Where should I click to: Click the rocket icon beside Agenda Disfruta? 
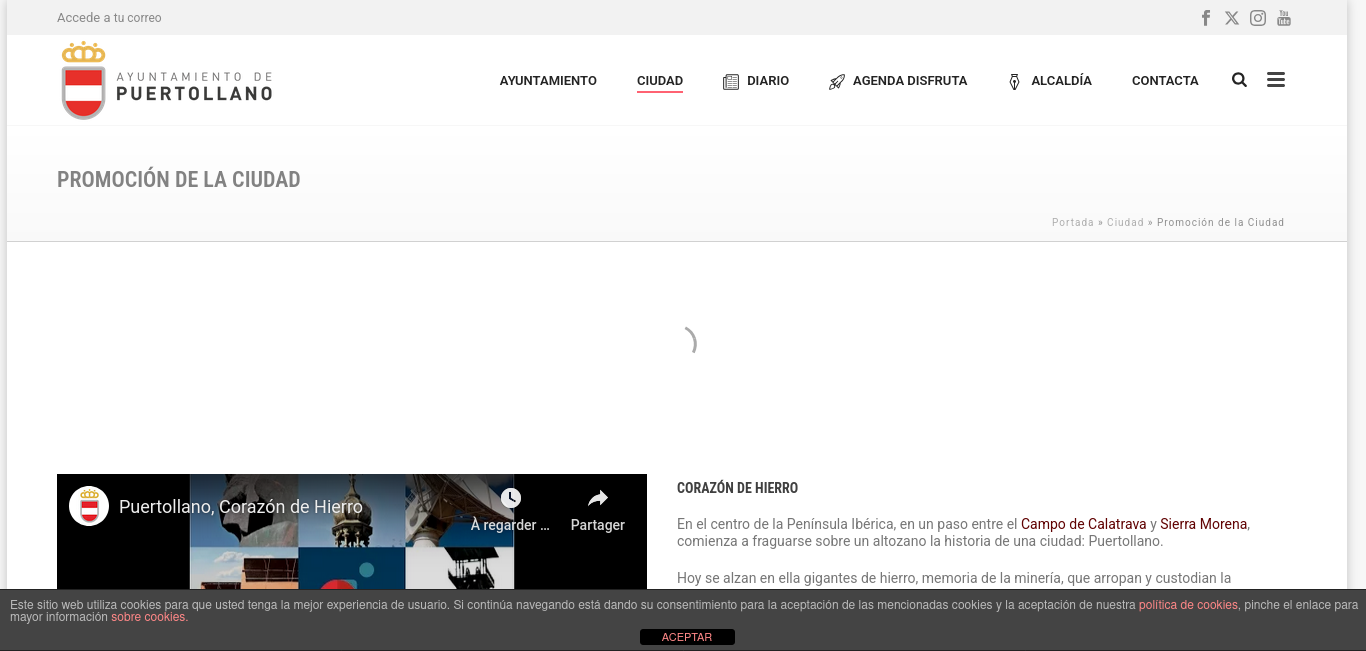tap(837, 82)
